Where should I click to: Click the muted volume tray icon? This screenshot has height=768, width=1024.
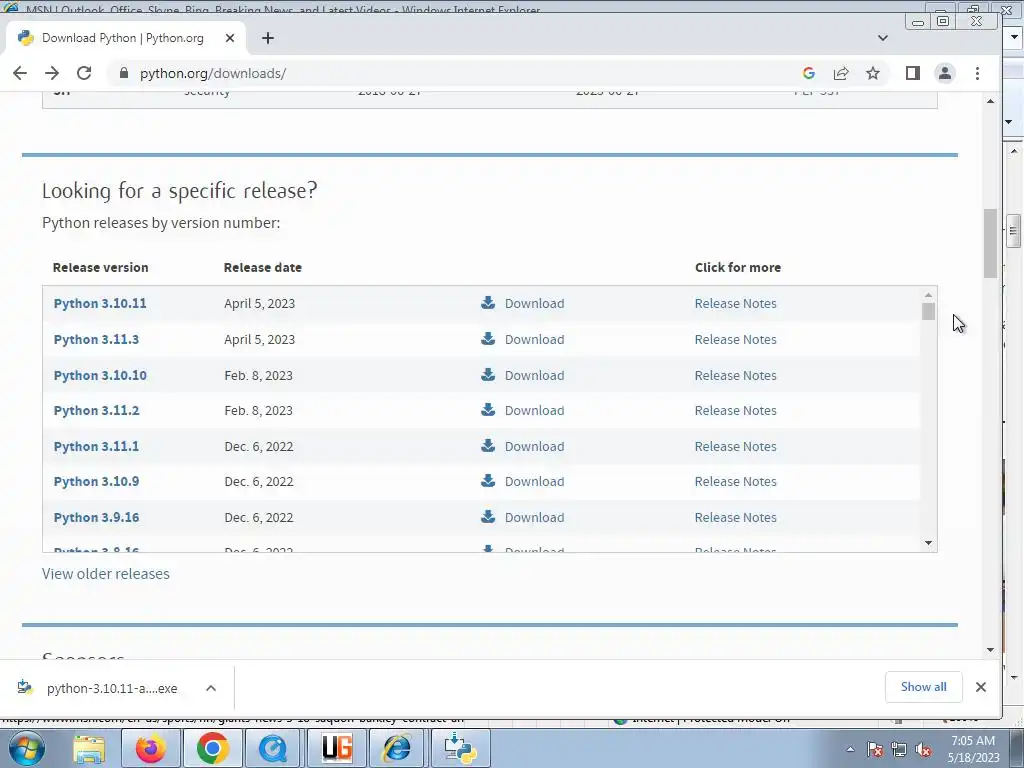tap(923, 750)
